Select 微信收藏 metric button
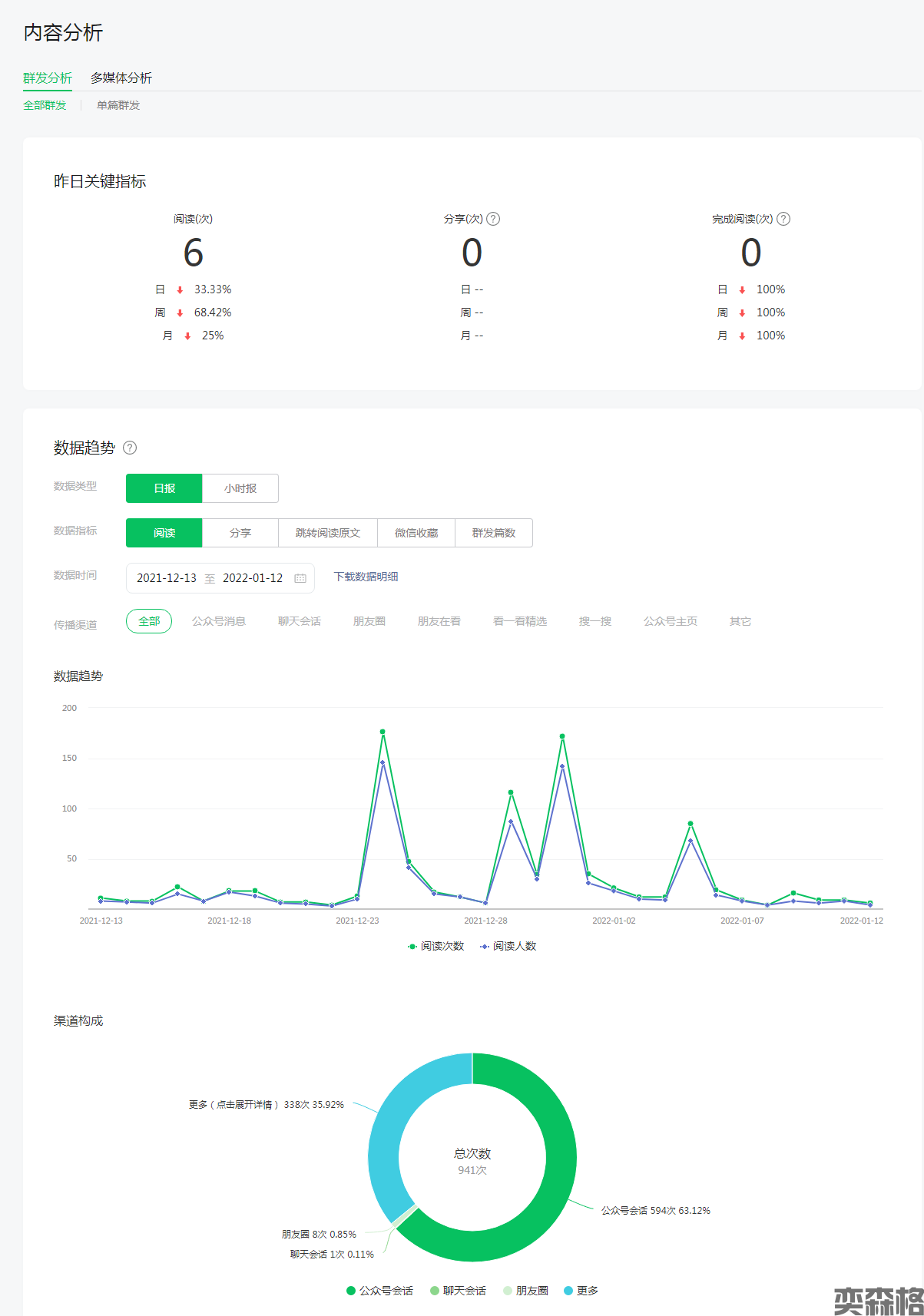This screenshot has height=1316, width=924. (416, 533)
